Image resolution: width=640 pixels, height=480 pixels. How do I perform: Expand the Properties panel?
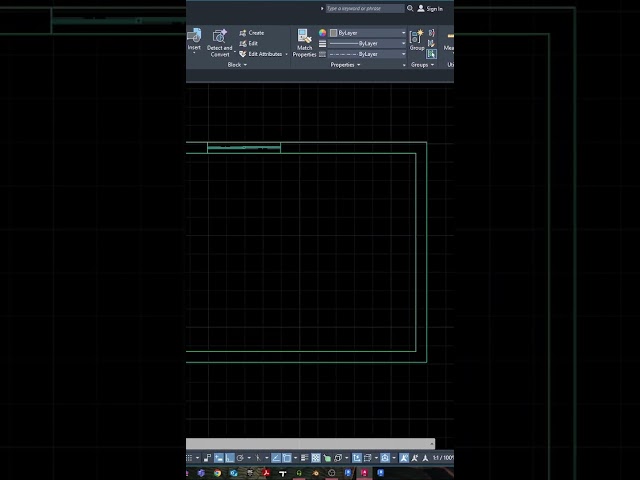pyautogui.click(x=345, y=64)
